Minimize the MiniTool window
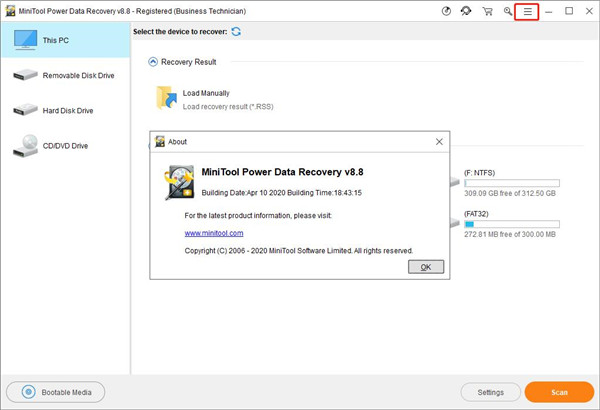Image resolution: width=600 pixels, height=410 pixels. tap(549, 11)
